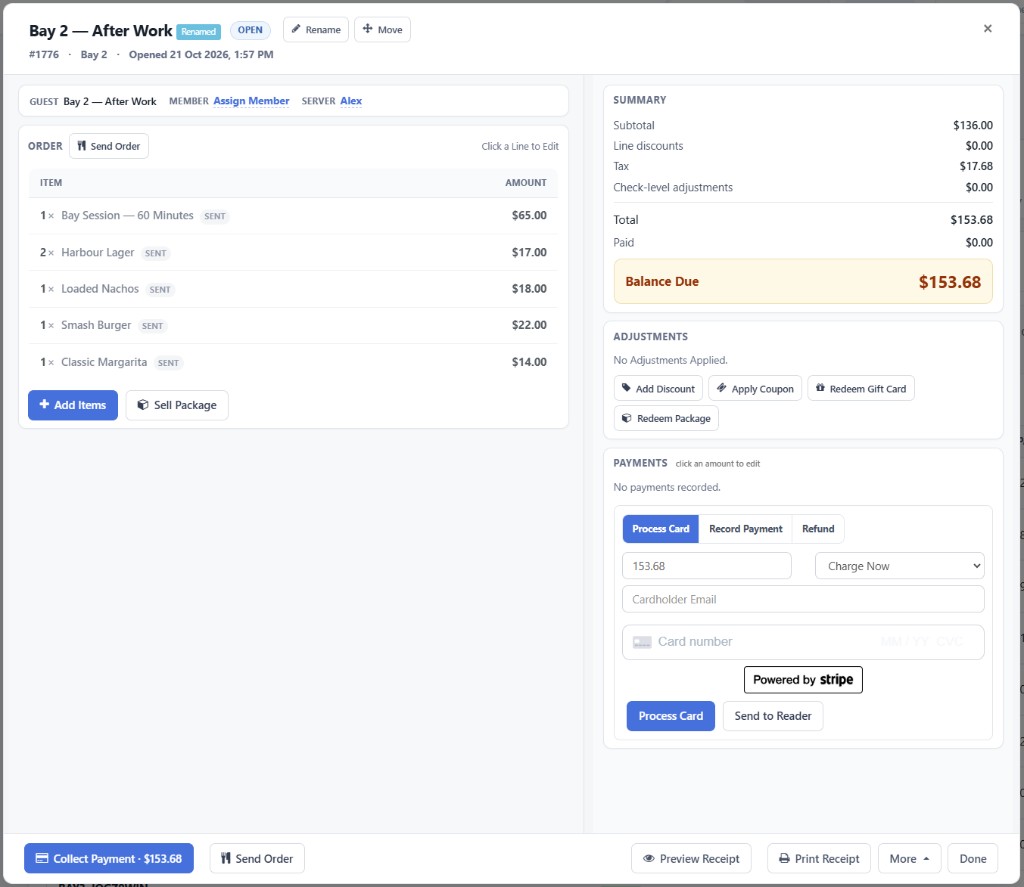Click Print Receipt with printer icon
This screenshot has height=887, width=1024.
(x=819, y=858)
